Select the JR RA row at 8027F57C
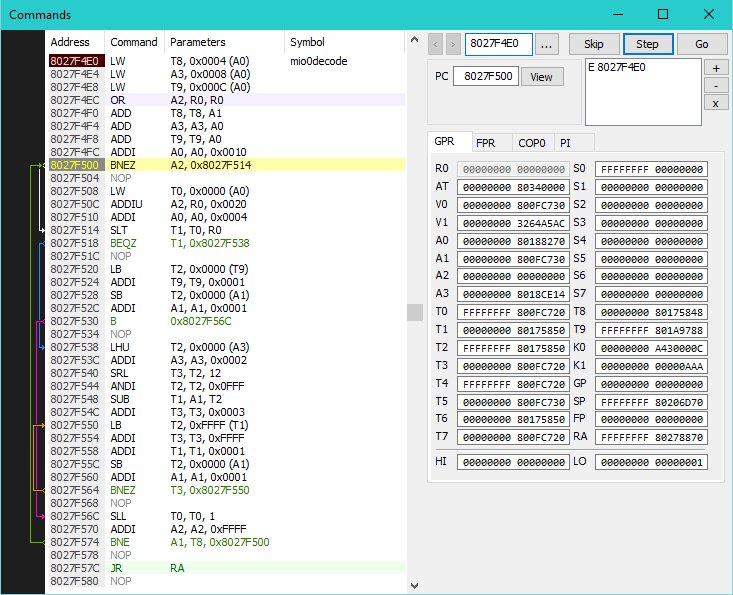 [227, 568]
